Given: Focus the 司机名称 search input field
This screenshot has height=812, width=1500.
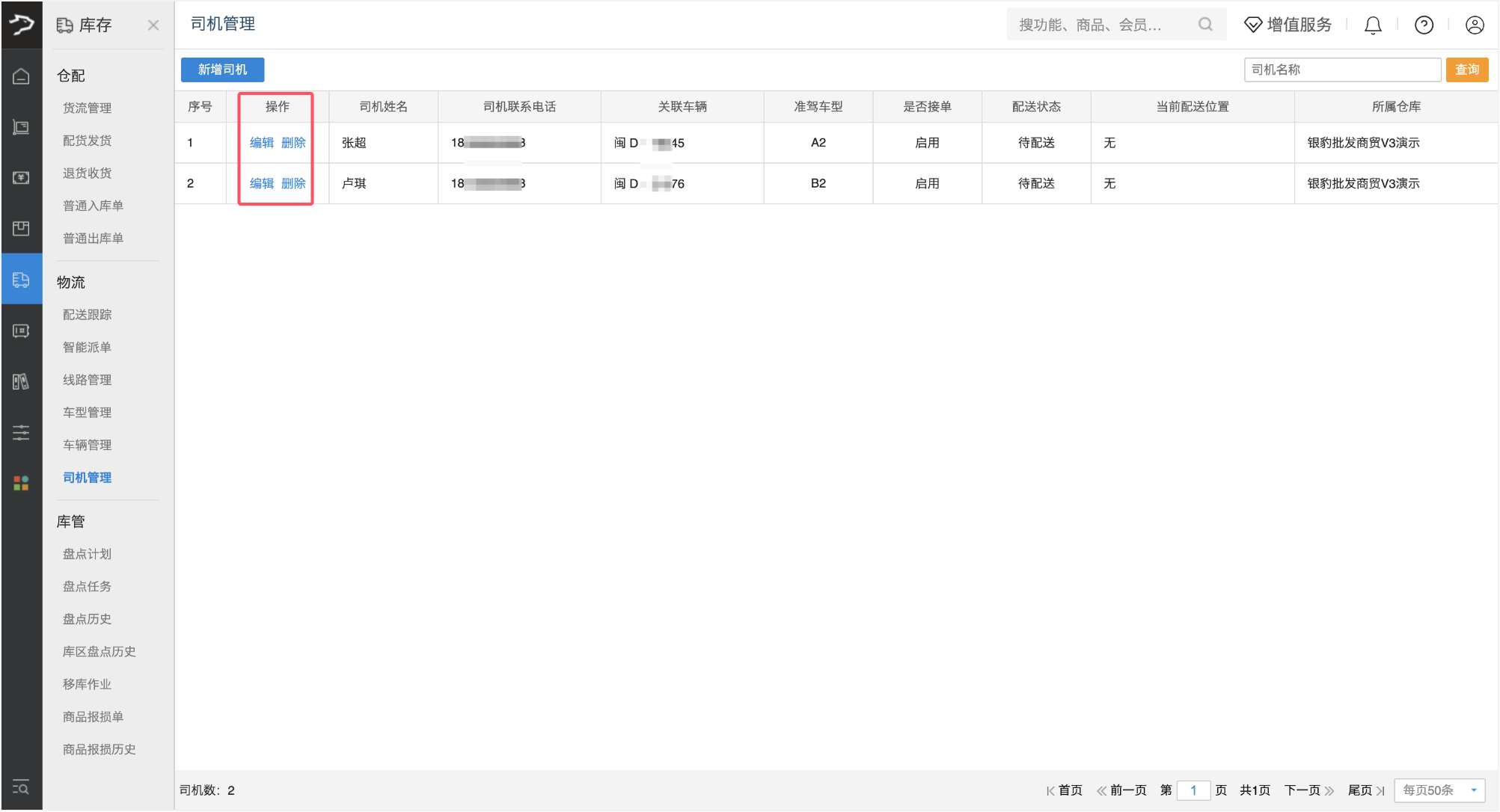Looking at the screenshot, I should (1341, 70).
